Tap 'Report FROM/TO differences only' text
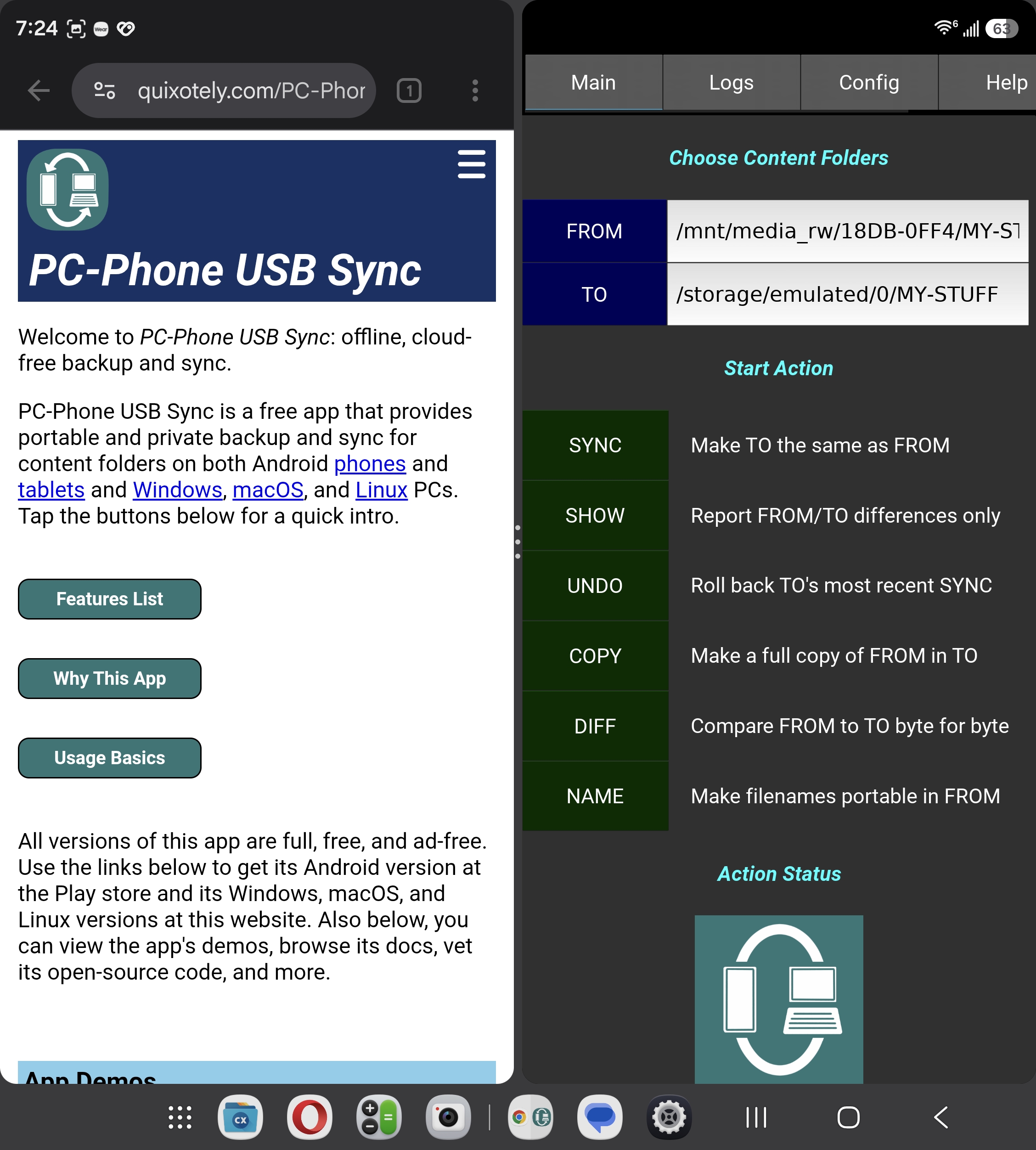 tap(845, 516)
